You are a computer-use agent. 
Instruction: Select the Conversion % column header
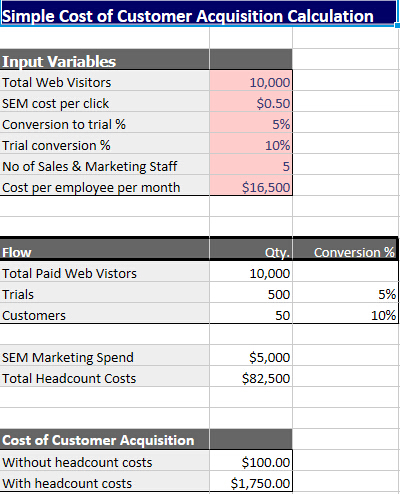345,250
